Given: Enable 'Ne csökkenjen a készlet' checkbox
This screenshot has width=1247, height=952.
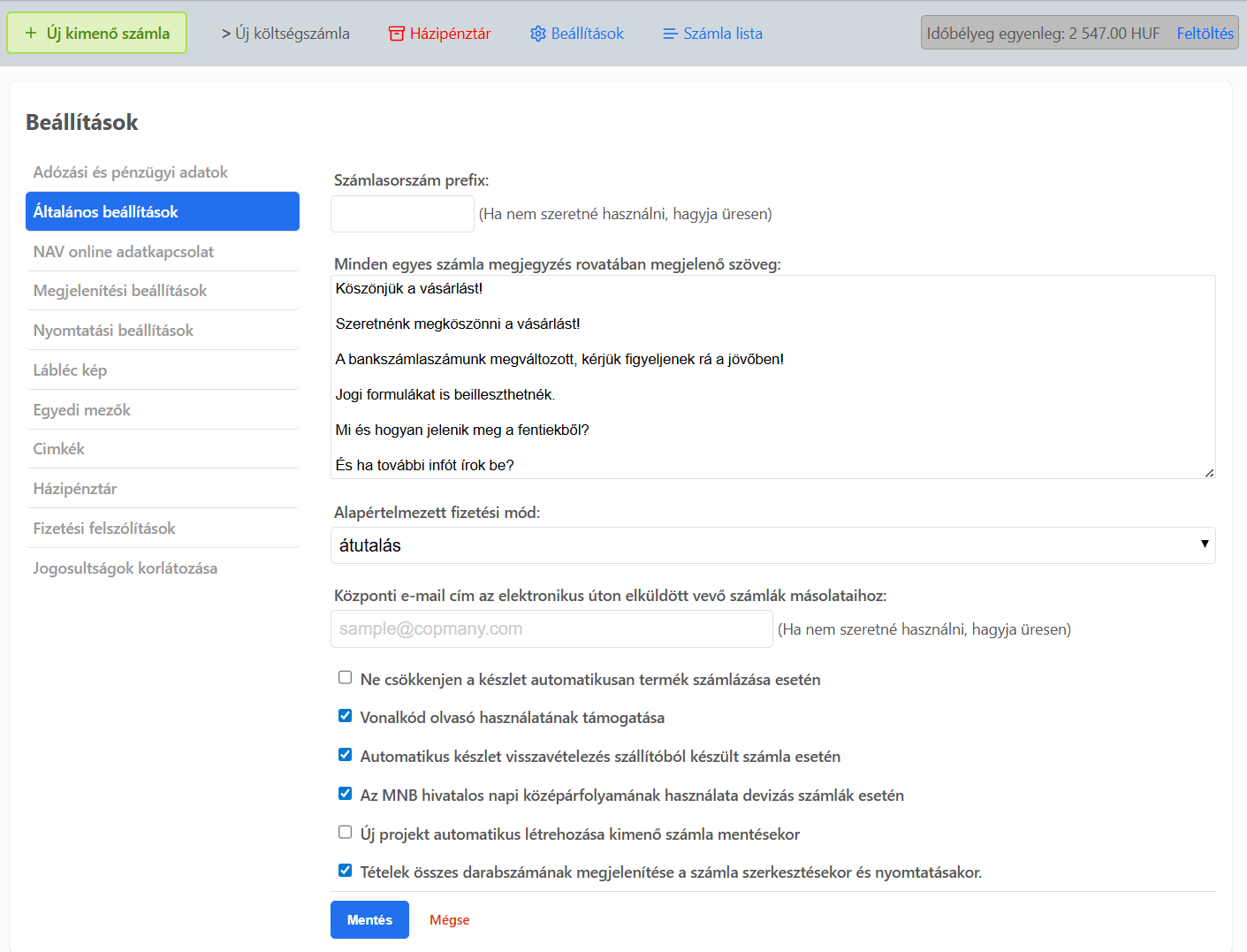Looking at the screenshot, I should click(345, 678).
